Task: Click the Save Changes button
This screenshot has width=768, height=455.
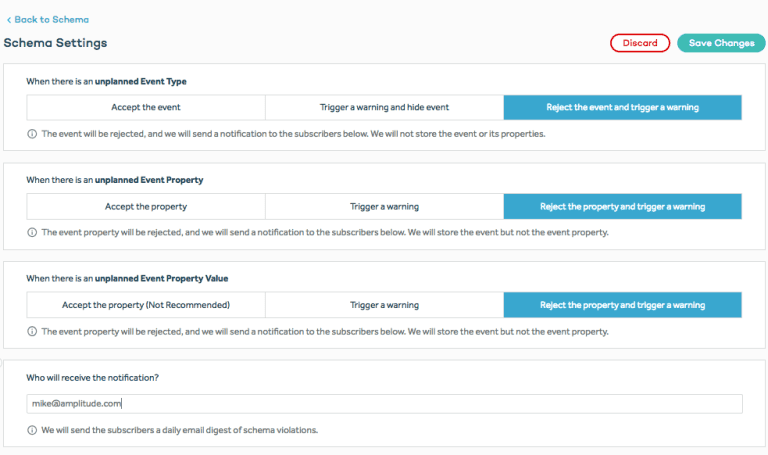Action: [721, 43]
